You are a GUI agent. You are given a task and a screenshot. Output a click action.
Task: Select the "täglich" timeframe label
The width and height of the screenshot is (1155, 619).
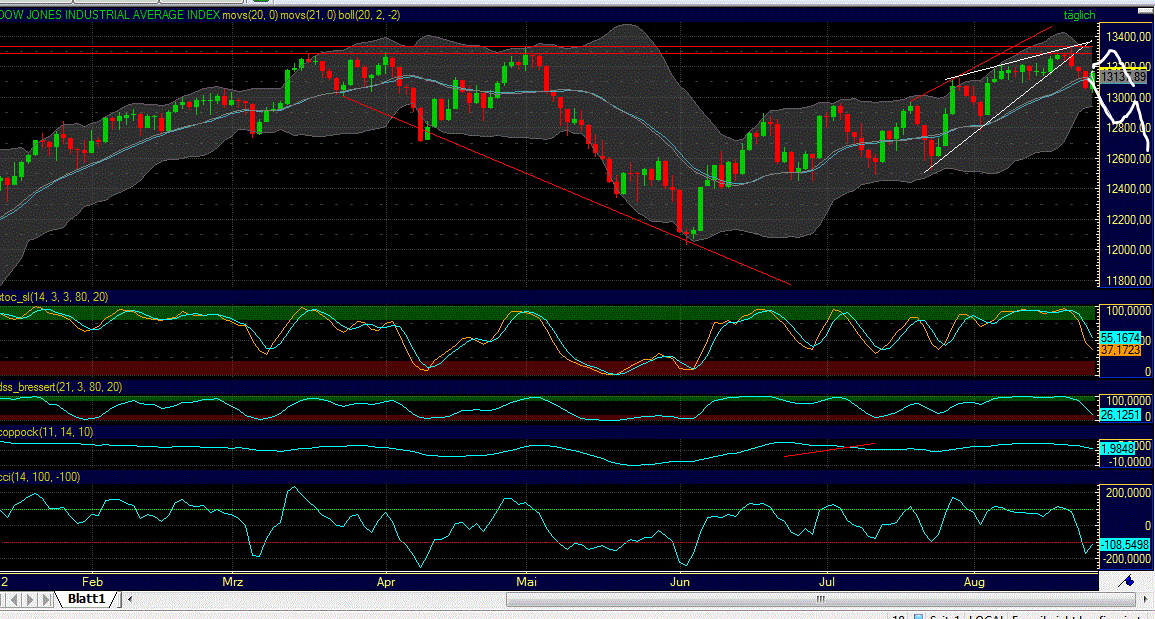click(x=1081, y=15)
